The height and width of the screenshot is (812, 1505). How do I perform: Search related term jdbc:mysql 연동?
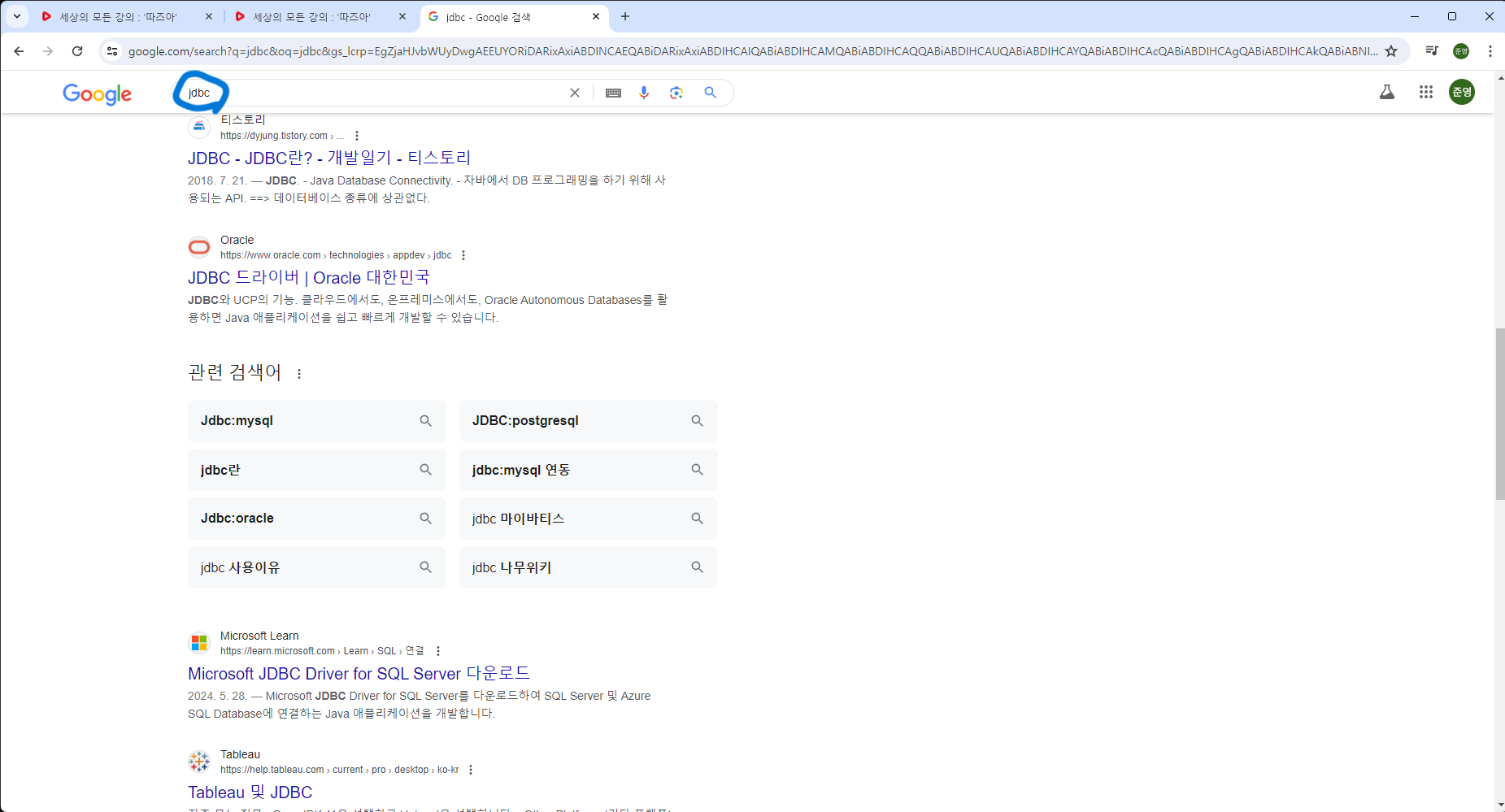pos(589,470)
